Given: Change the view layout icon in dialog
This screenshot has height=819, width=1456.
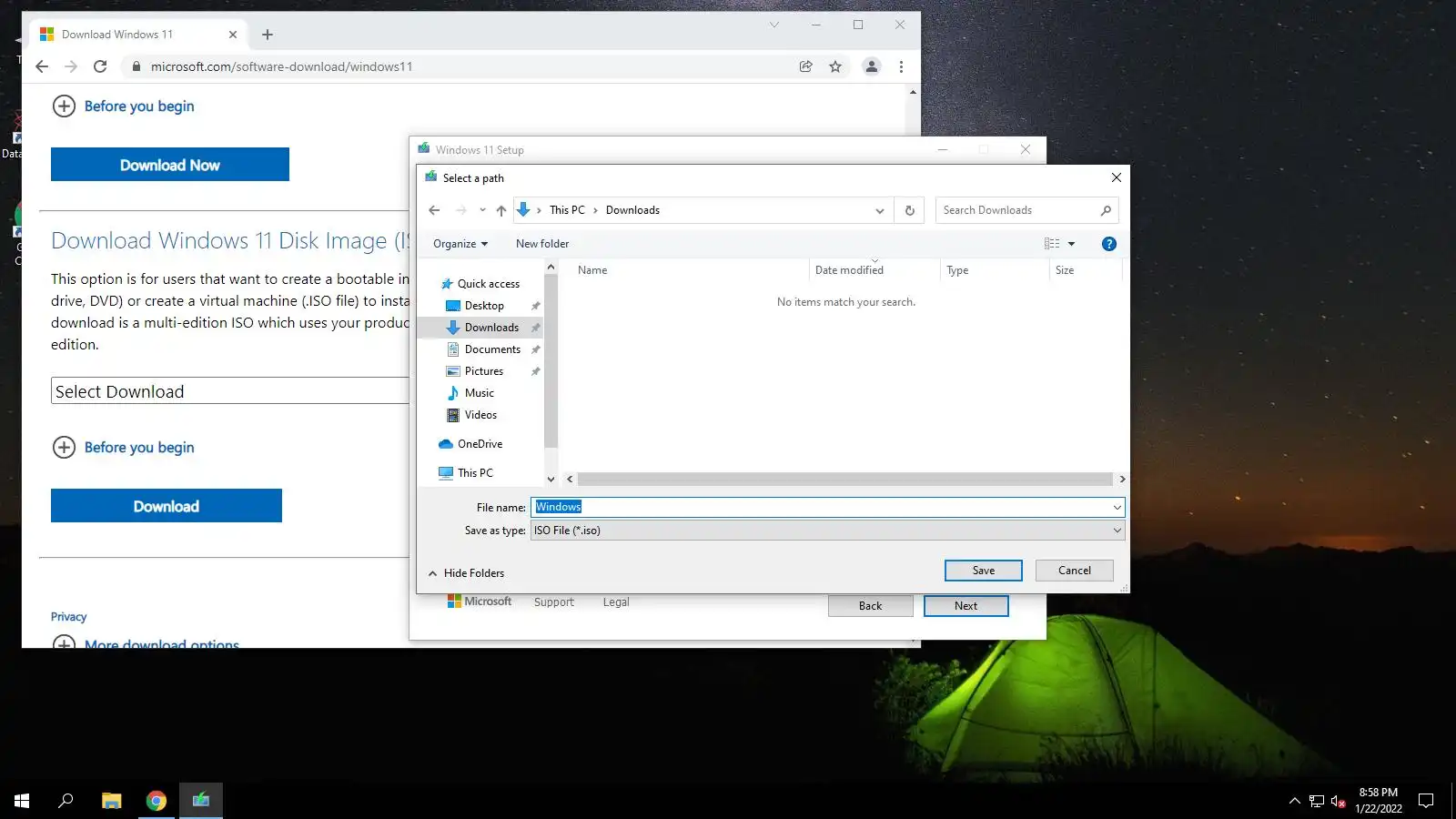Looking at the screenshot, I should [x=1052, y=244].
